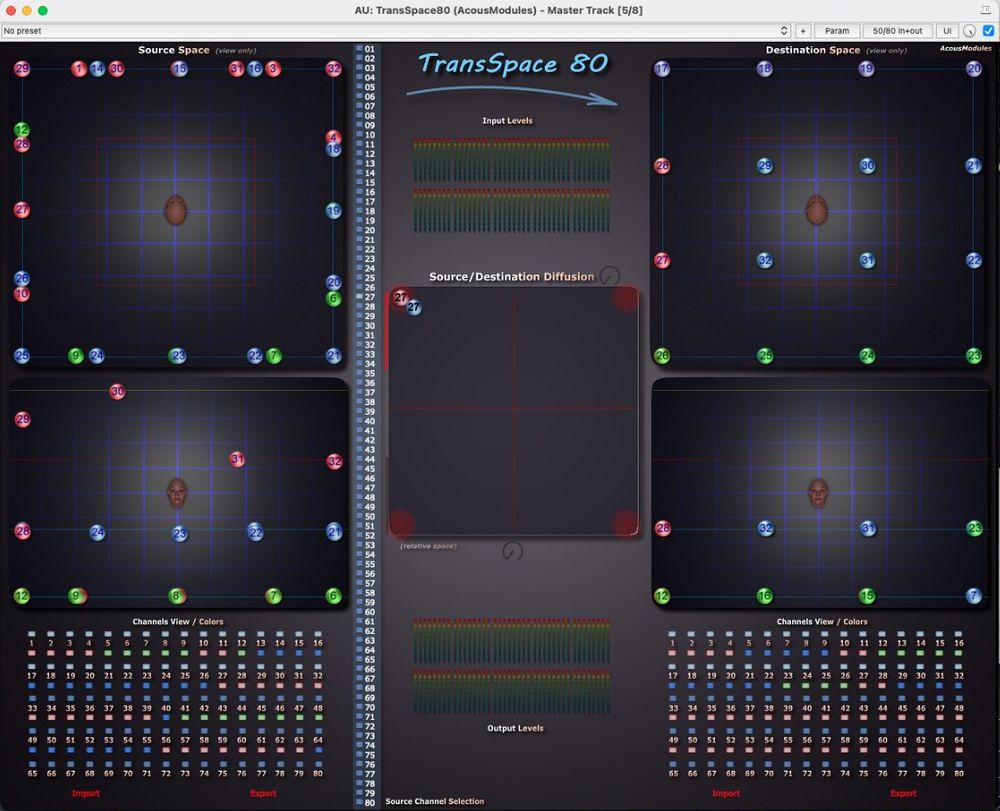Select blue ball 16 in Source Space

(254, 68)
